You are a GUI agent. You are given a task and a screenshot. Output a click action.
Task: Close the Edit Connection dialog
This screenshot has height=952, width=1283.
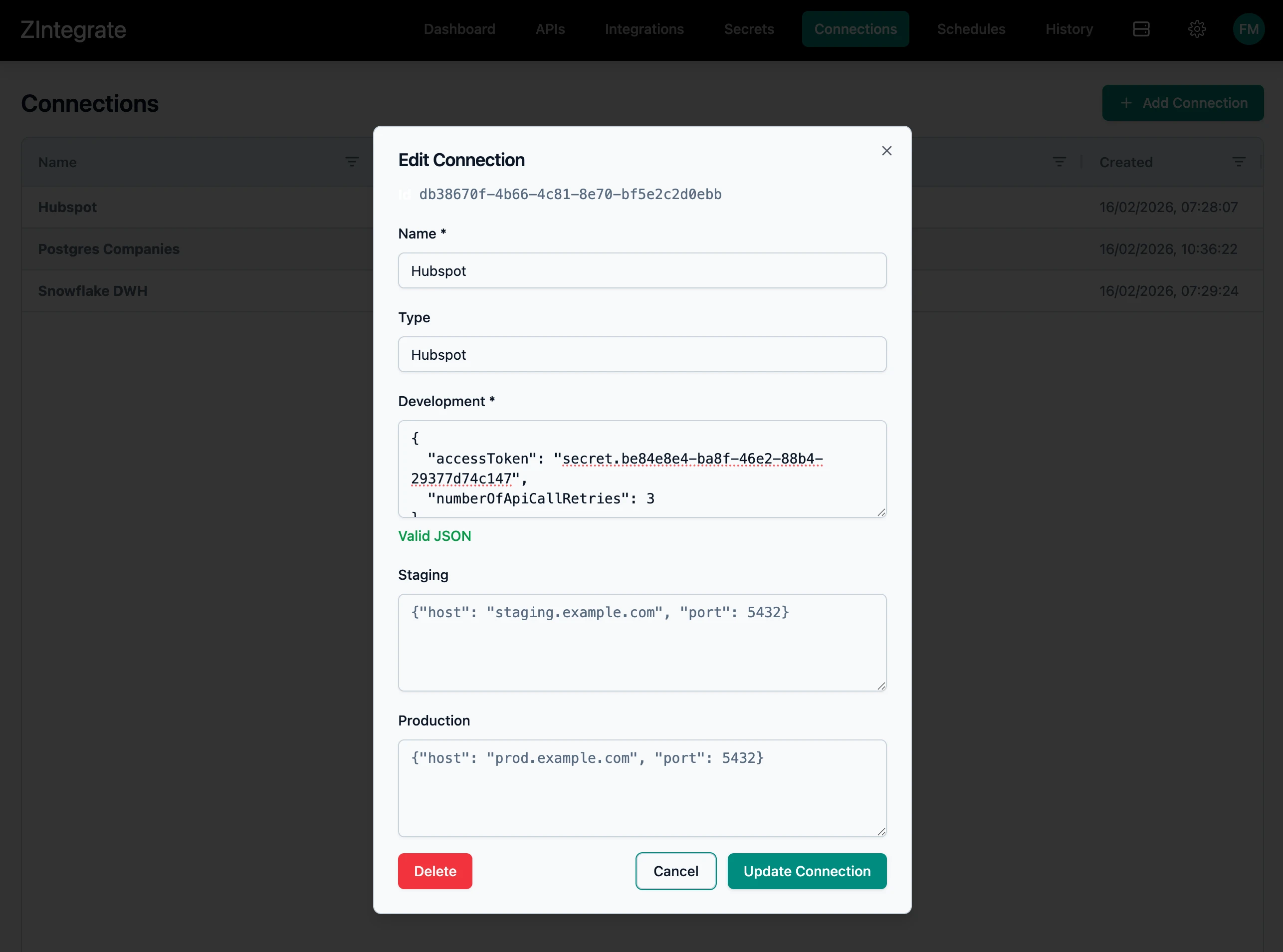click(886, 150)
